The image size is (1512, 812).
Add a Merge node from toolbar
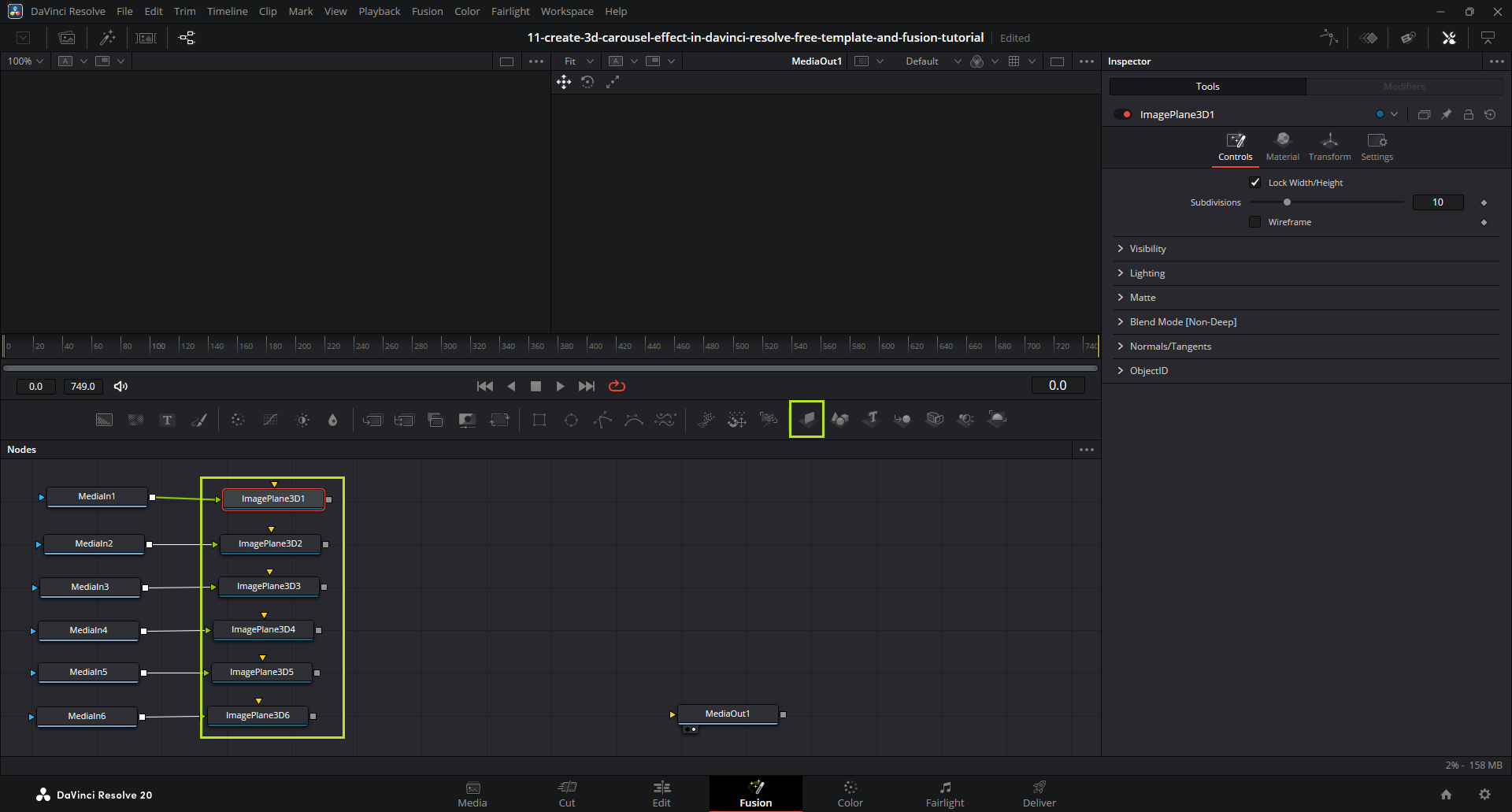pyautogui.click(x=435, y=420)
